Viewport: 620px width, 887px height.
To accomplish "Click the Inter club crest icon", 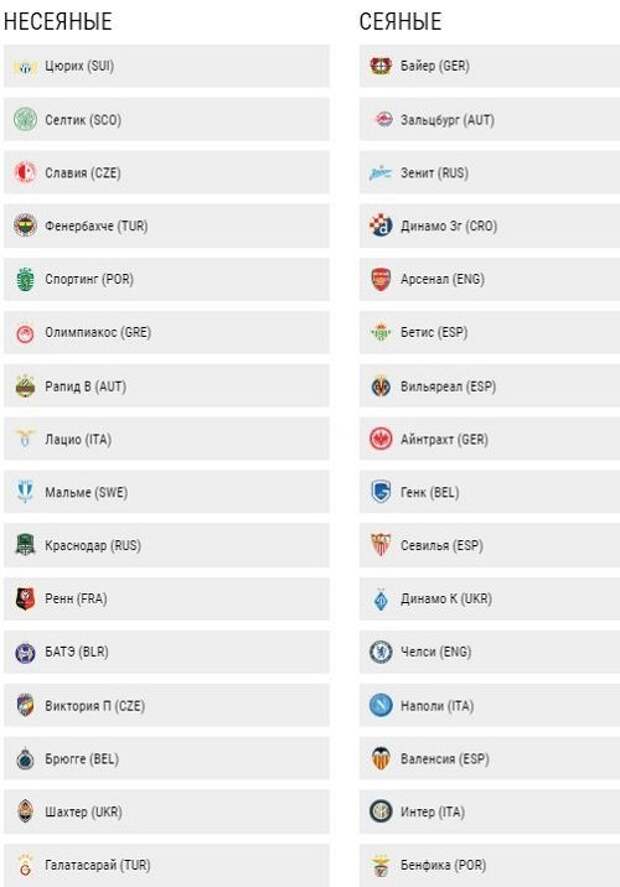I will click(x=381, y=812).
